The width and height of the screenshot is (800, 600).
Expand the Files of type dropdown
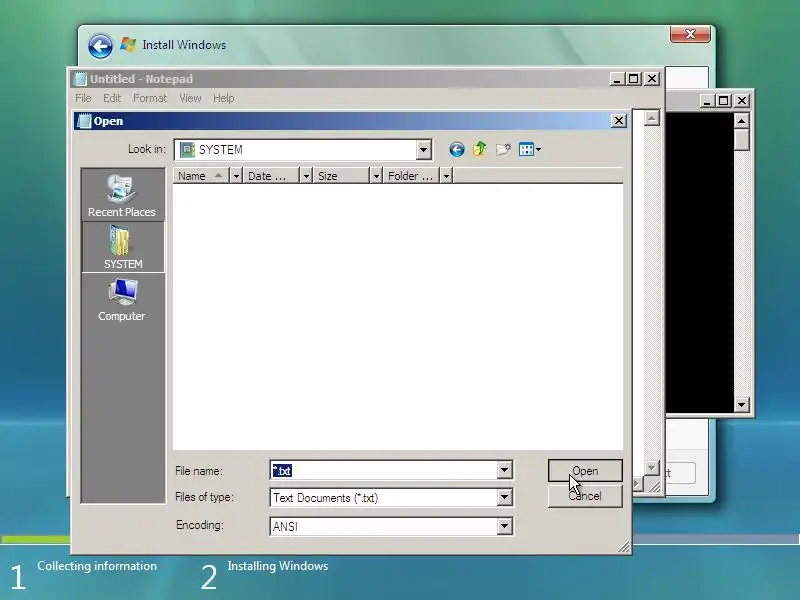pyautogui.click(x=504, y=497)
